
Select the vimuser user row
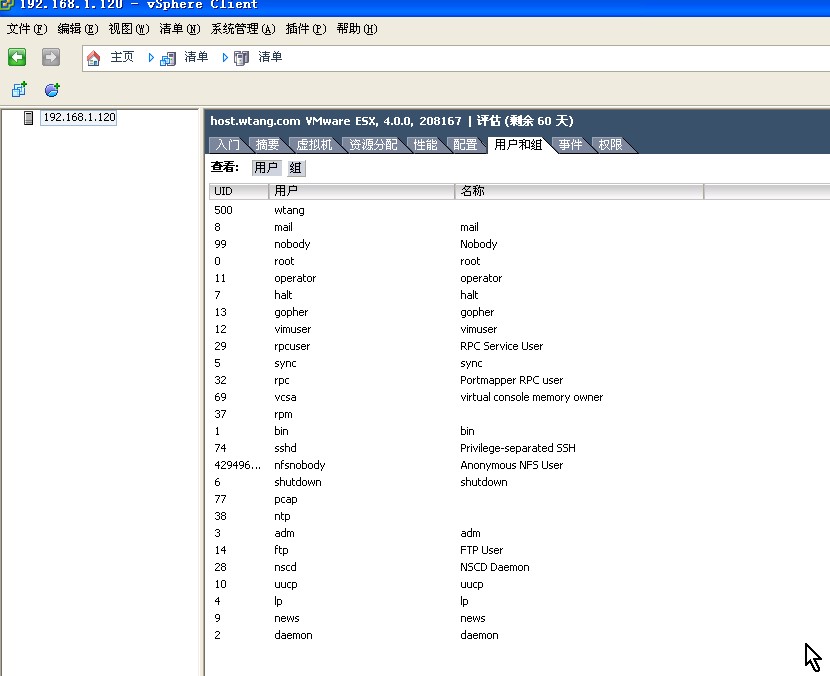(519, 329)
